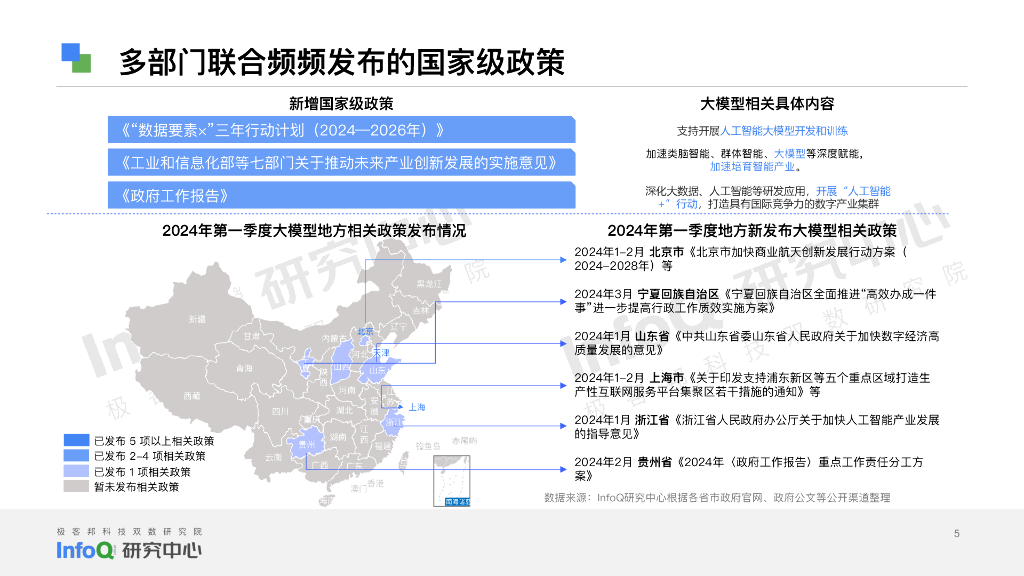Viewport: 1024px width, 576px height.
Task: Click legend label 暂未发布相关政策
Action: tap(136, 487)
